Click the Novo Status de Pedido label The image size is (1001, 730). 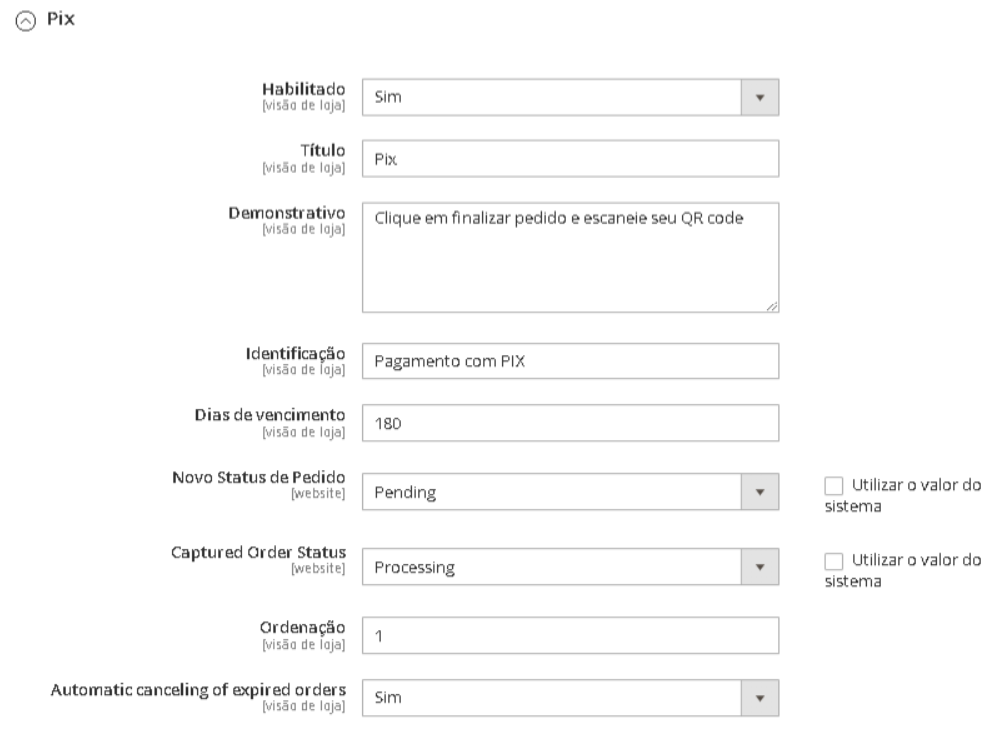(258, 477)
